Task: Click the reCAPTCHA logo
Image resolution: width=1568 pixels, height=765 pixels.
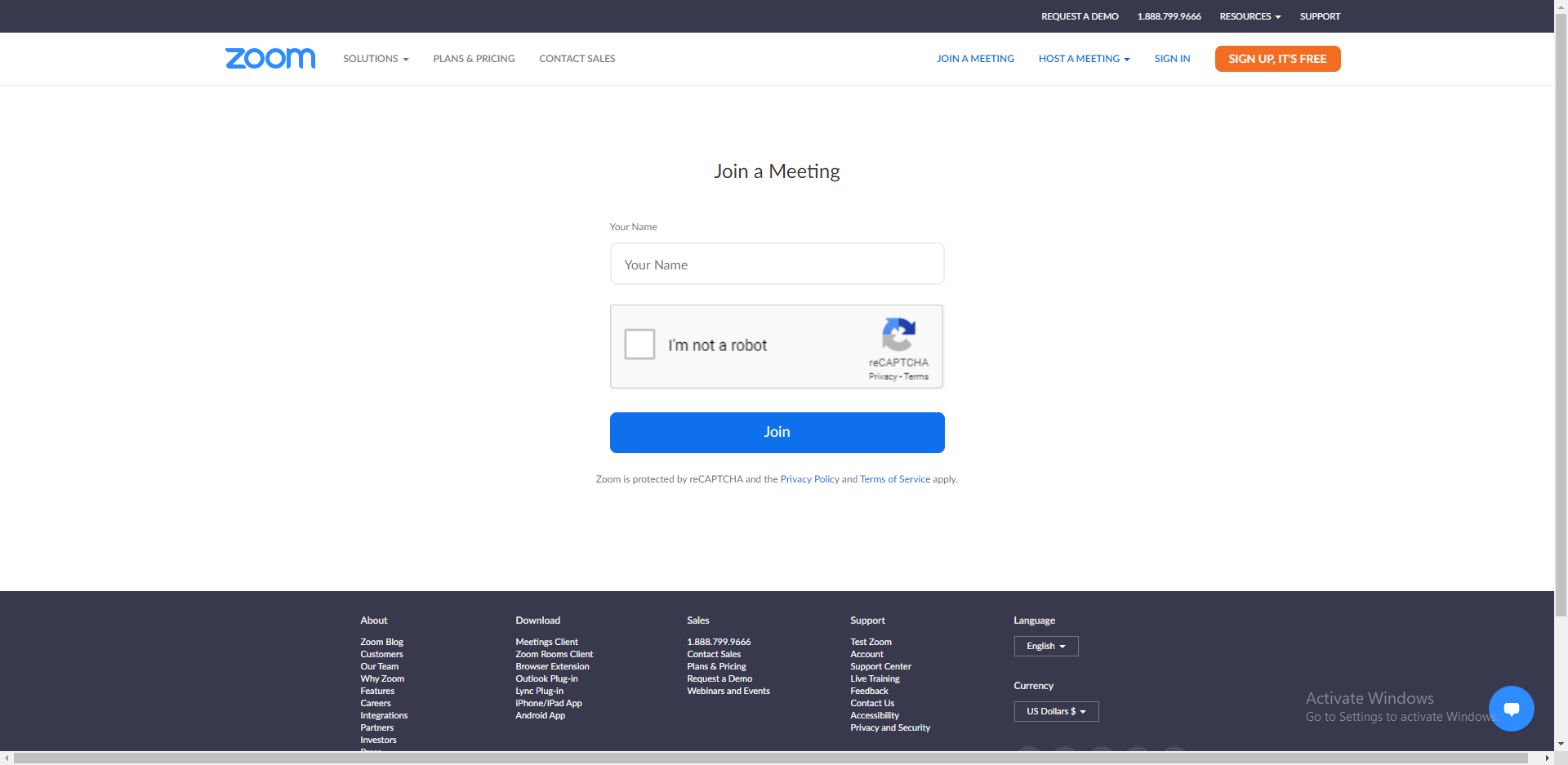Action: [x=898, y=335]
